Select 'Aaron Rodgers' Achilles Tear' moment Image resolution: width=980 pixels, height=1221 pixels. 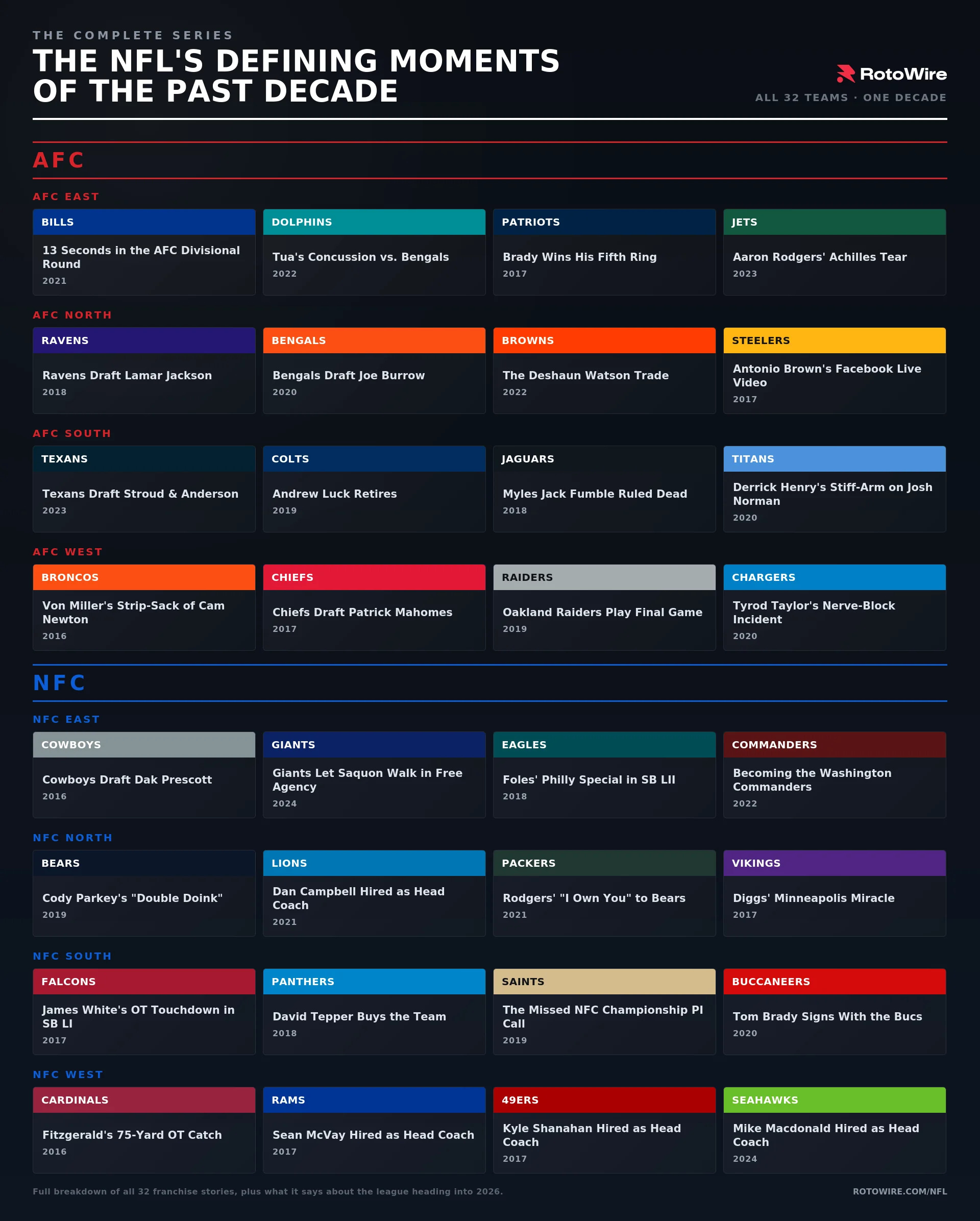click(x=820, y=257)
